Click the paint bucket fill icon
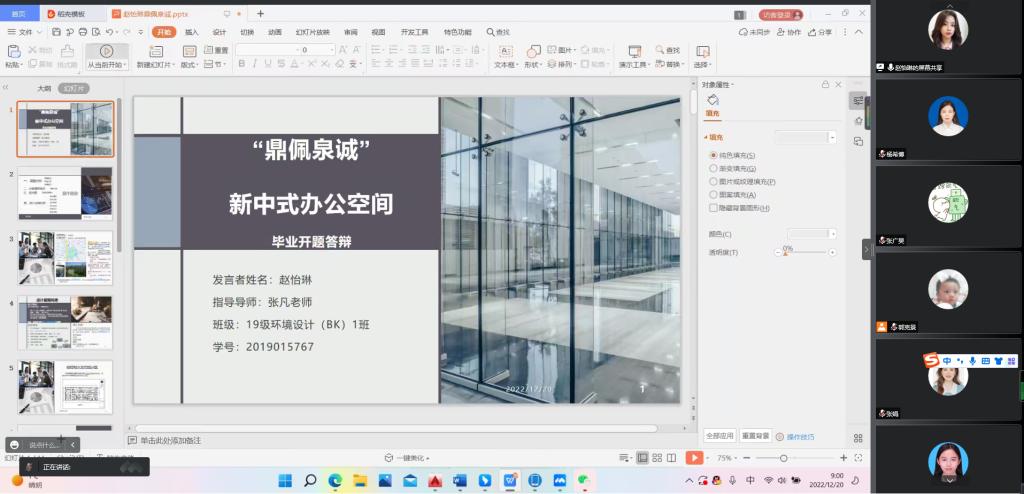The image size is (1024, 494). 712,100
